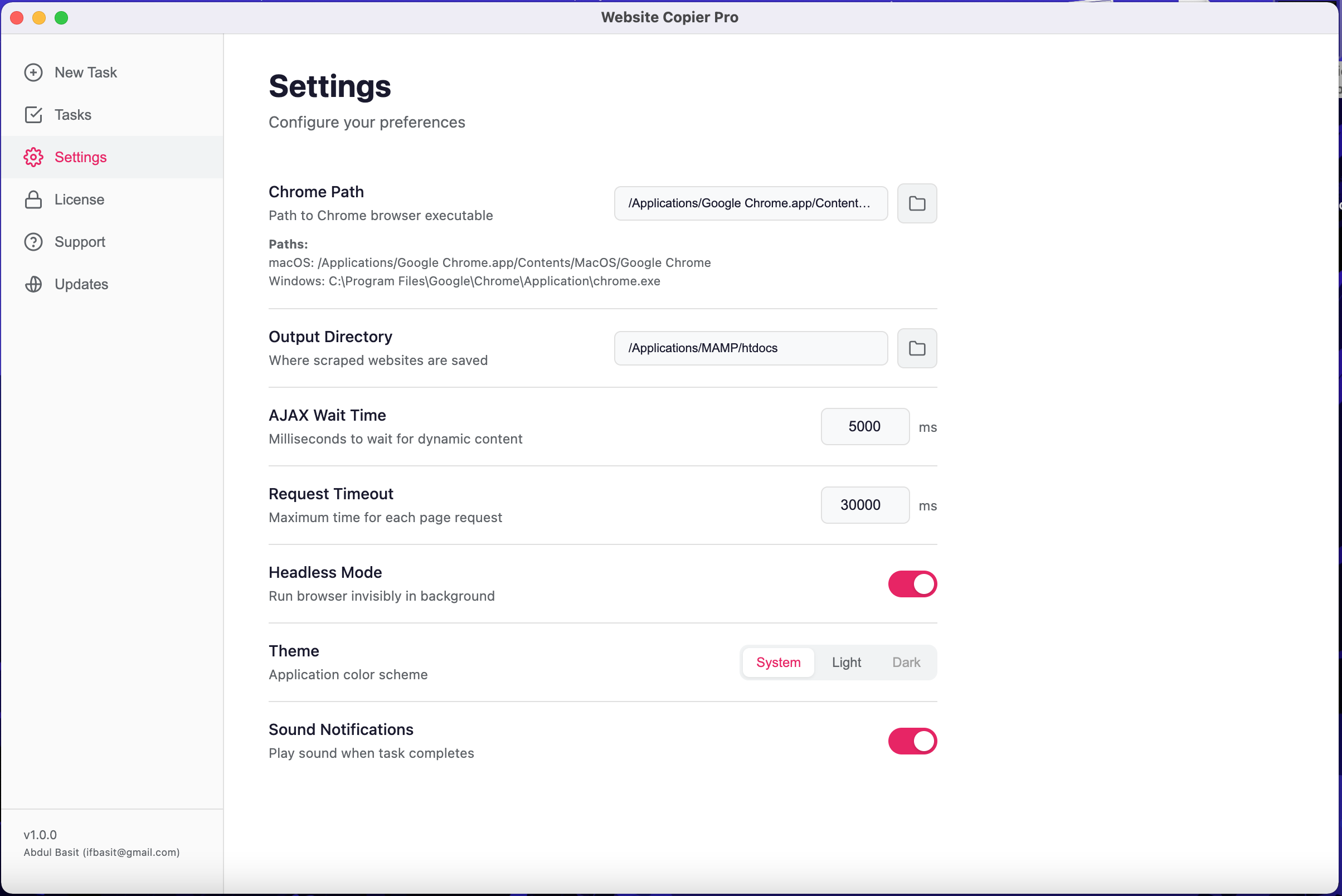Open the License menu item
This screenshot has height=896, width=1342.
tap(80, 199)
